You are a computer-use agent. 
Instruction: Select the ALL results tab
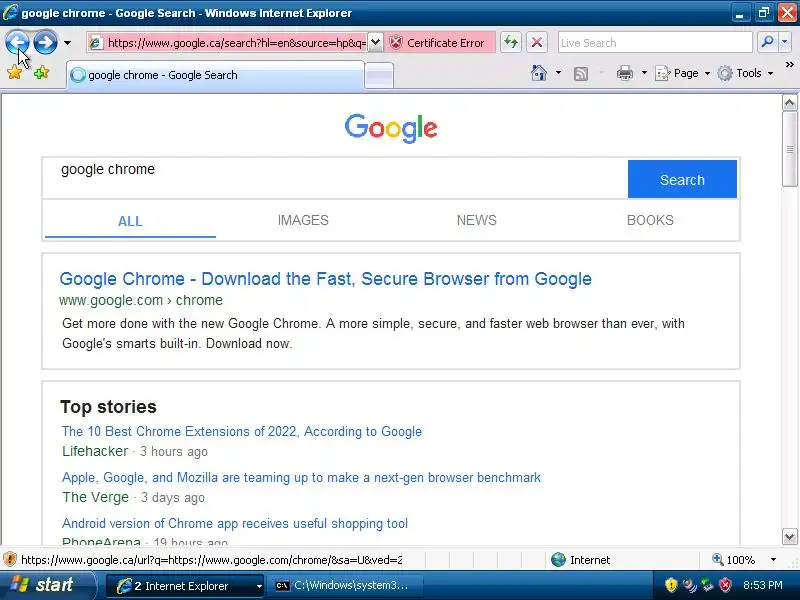pyautogui.click(x=130, y=221)
